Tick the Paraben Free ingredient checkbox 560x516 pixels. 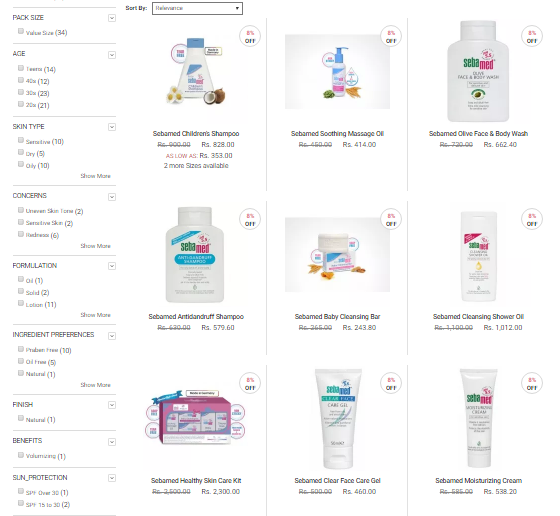pyautogui.click(x=21, y=349)
